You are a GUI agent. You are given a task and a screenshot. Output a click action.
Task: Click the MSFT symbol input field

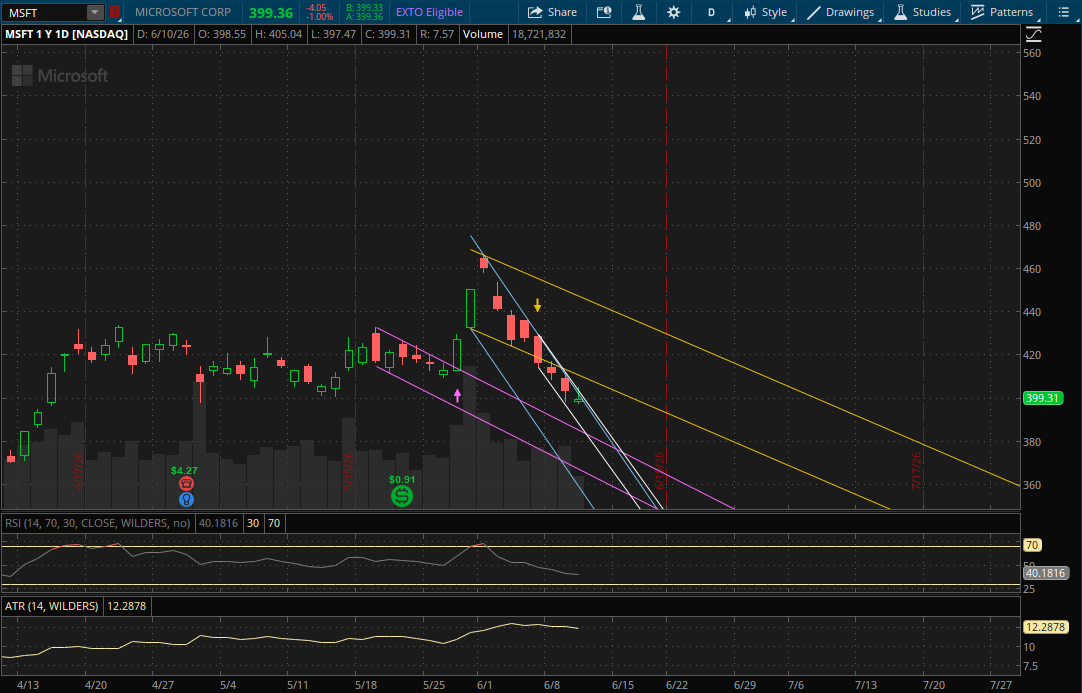coord(46,12)
